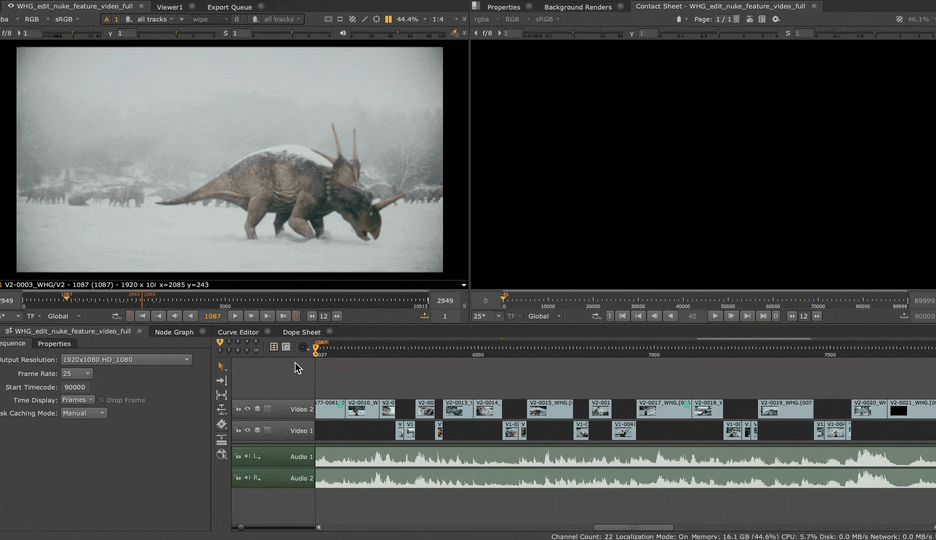Viewport: 936px width, 540px height.
Task: Select the soft effects tool icon
Action: pyautogui.click(x=221, y=454)
